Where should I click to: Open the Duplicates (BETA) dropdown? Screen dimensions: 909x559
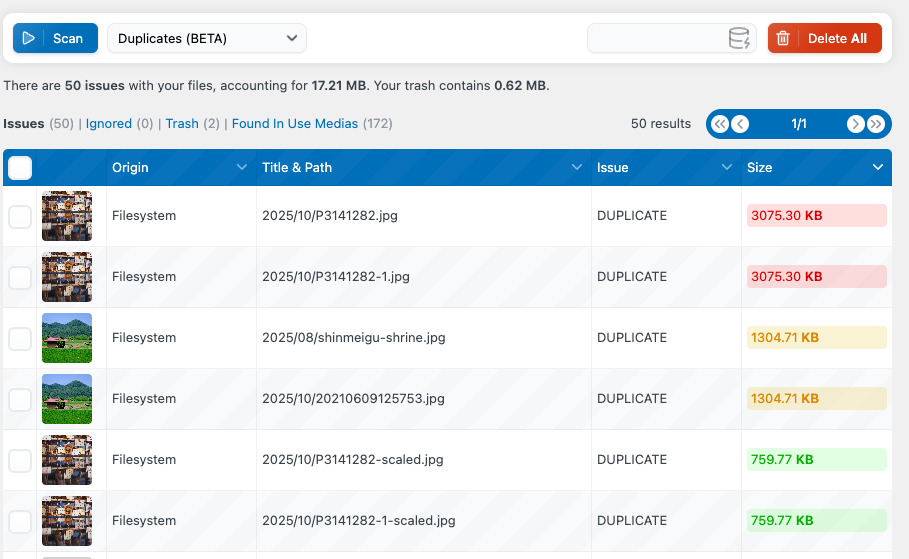tap(207, 38)
